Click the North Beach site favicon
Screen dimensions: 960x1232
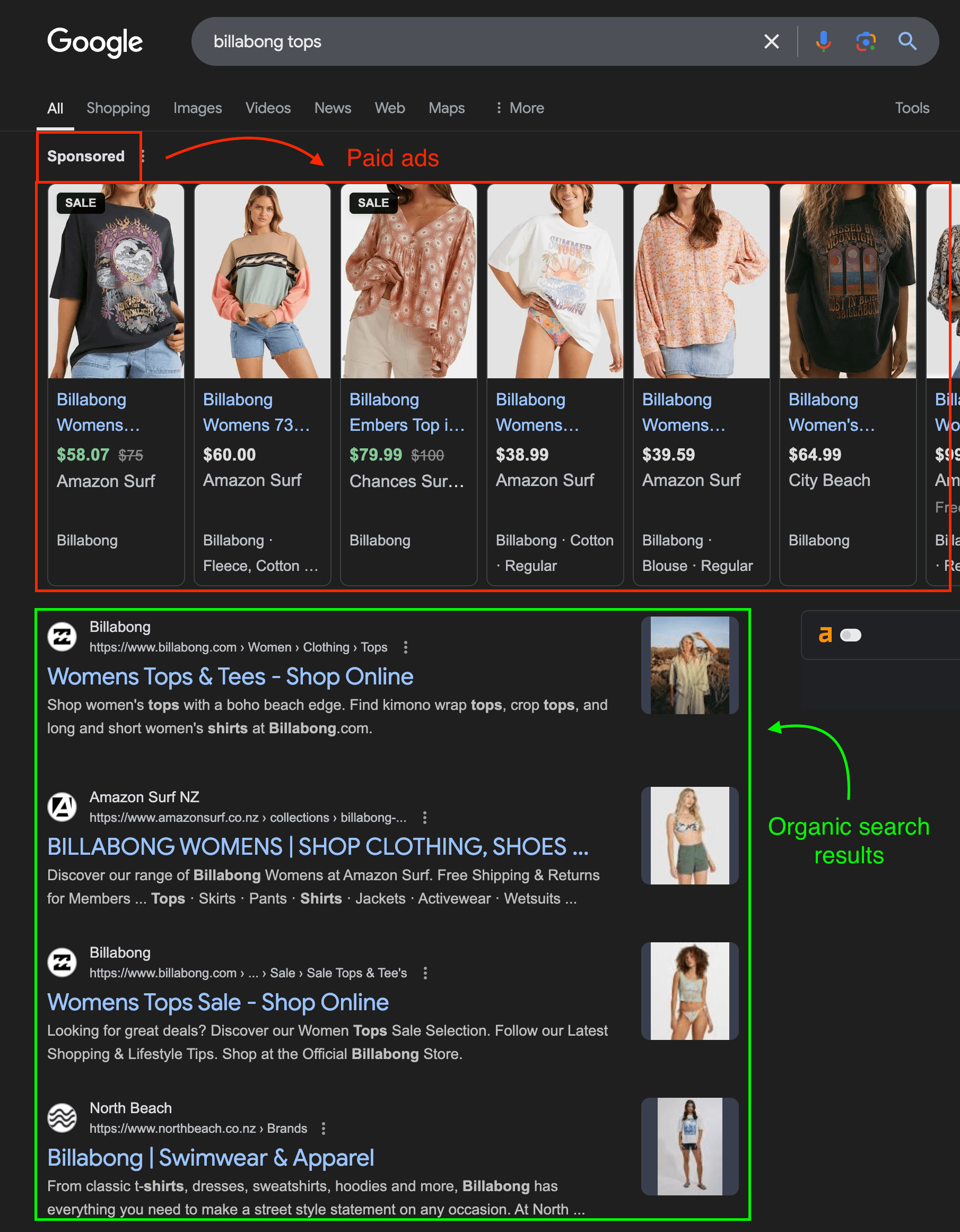pyautogui.click(x=62, y=1118)
